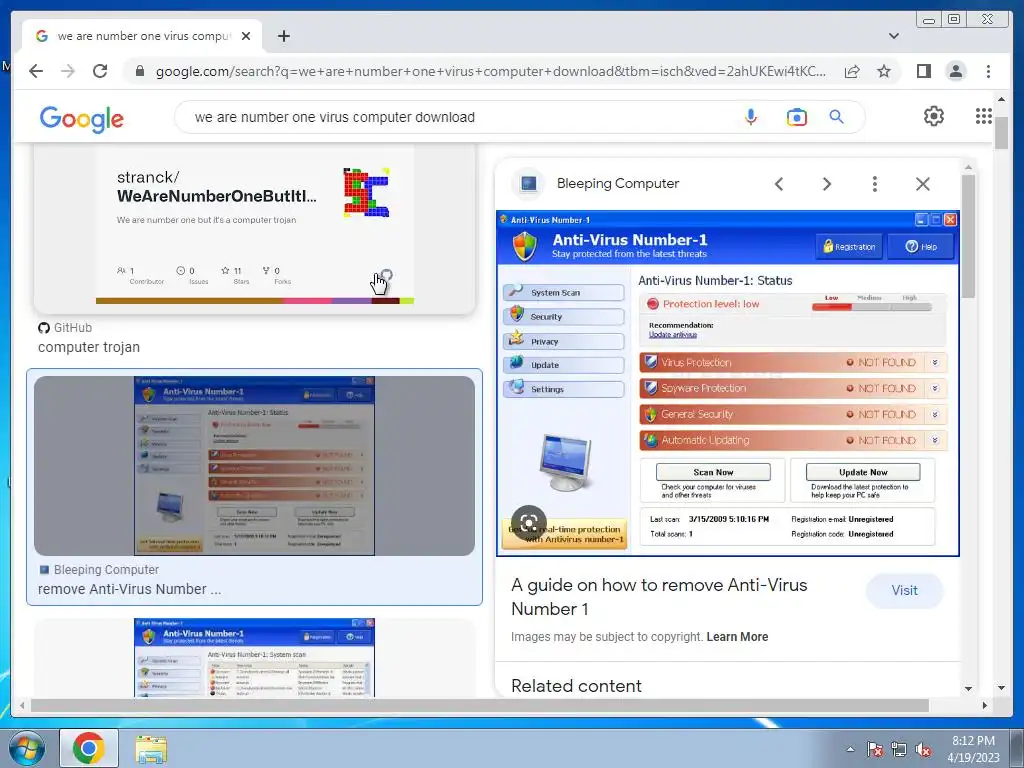
Task: Click page vertical scrollbar down arrow
Action: pyautogui.click(x=1001, y=688)
